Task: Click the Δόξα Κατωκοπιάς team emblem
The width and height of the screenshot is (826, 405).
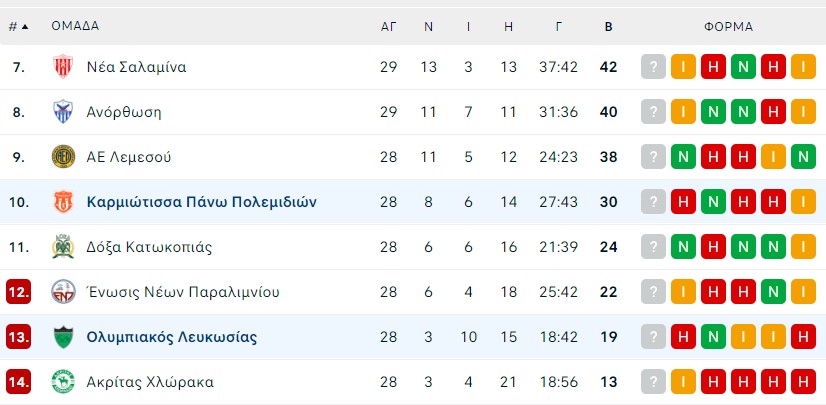Action: 63,246
